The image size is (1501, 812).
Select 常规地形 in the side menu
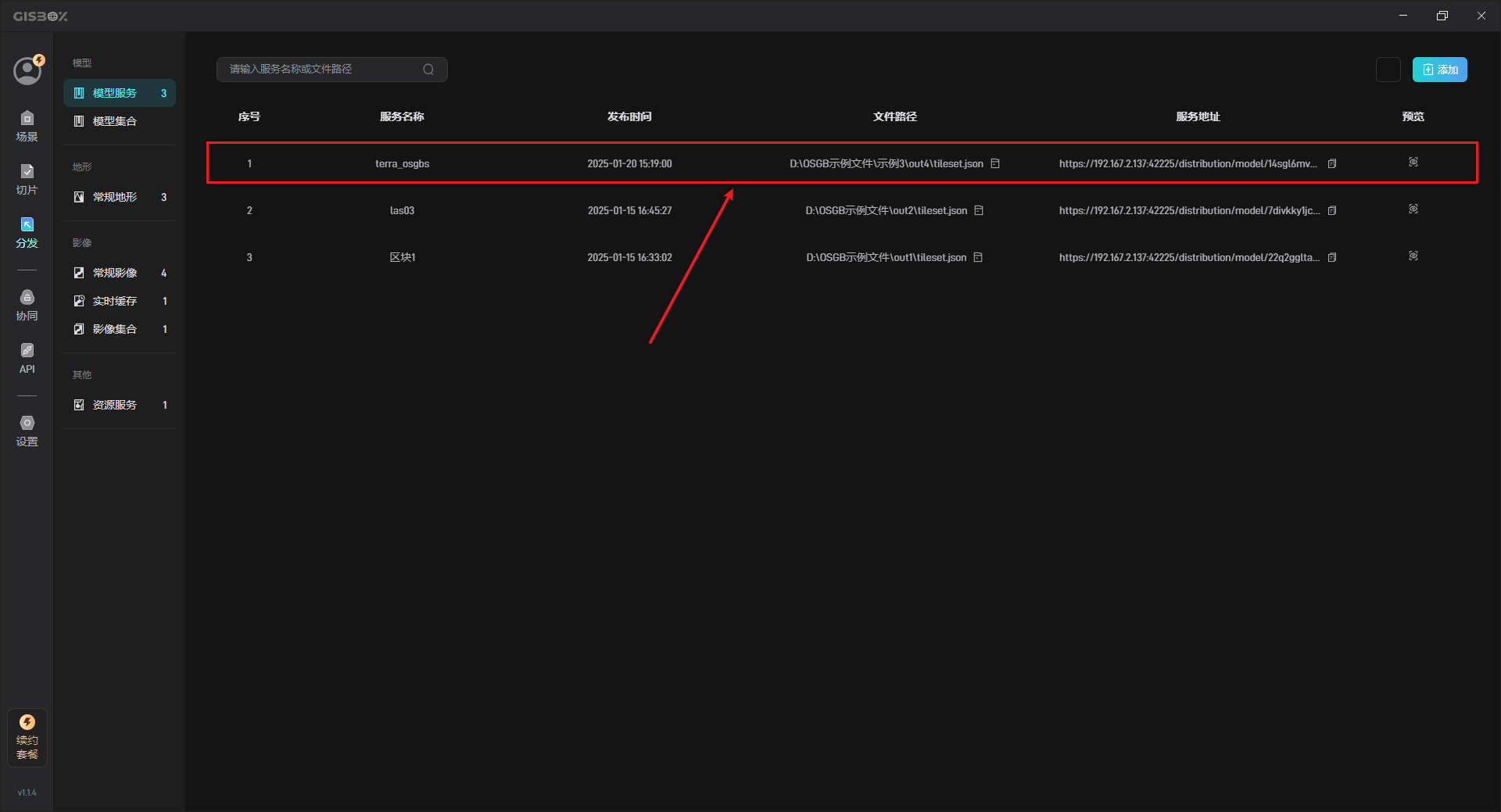[x=120, y=197]
